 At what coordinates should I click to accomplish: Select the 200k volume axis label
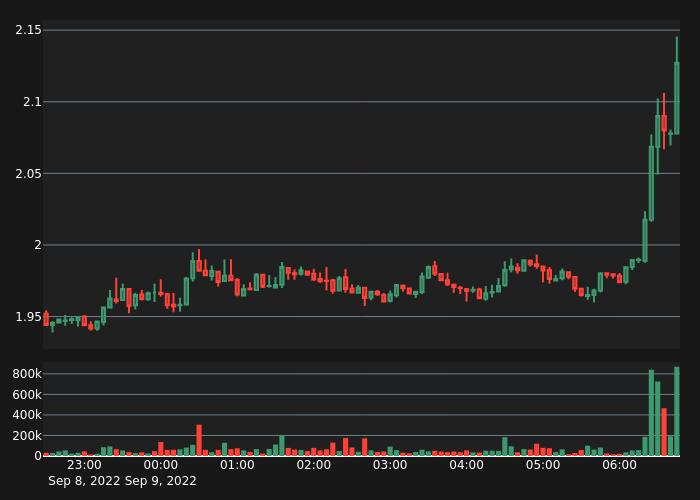[x=27, y=436]
